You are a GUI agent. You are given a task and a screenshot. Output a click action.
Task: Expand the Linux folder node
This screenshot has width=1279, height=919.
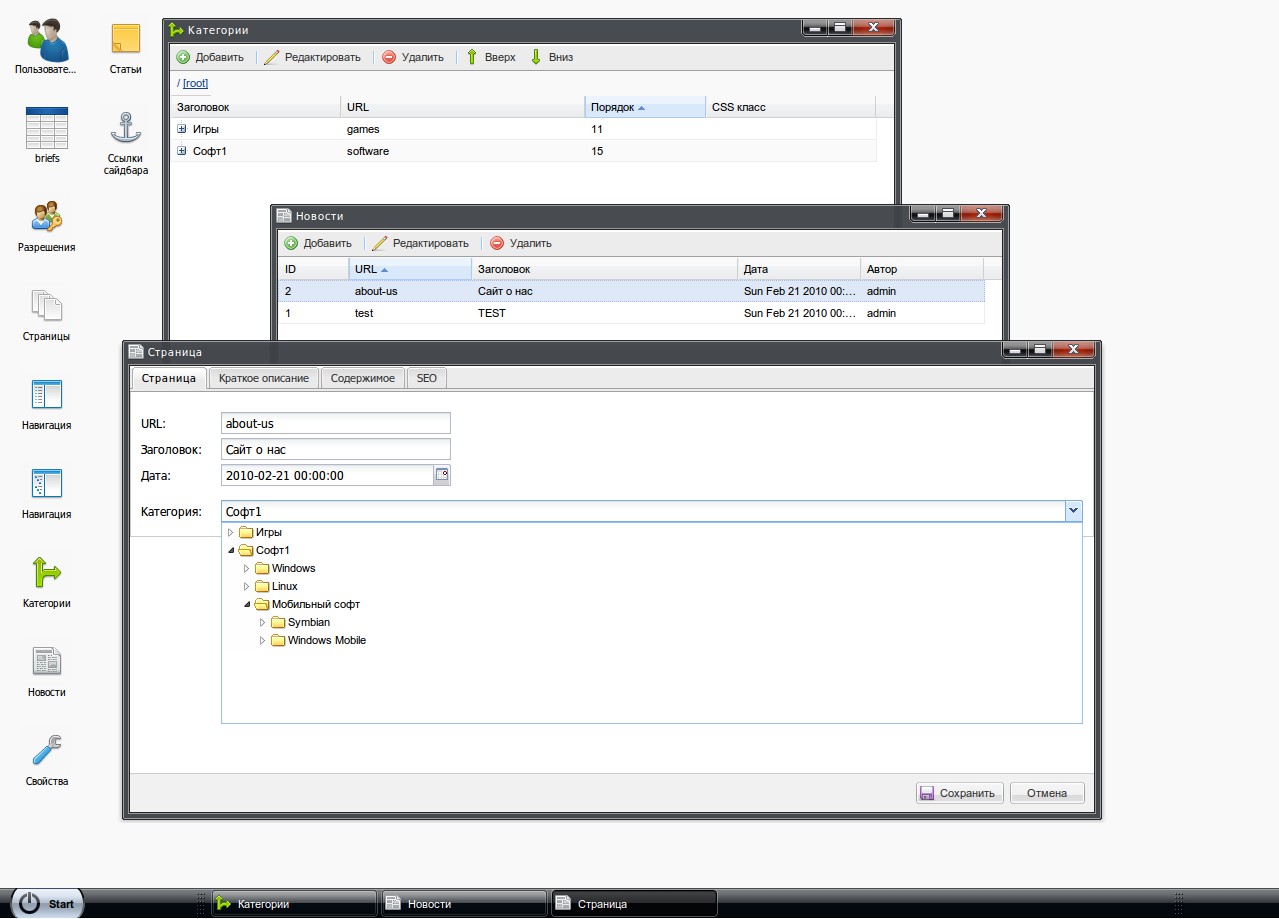(246, 586)
